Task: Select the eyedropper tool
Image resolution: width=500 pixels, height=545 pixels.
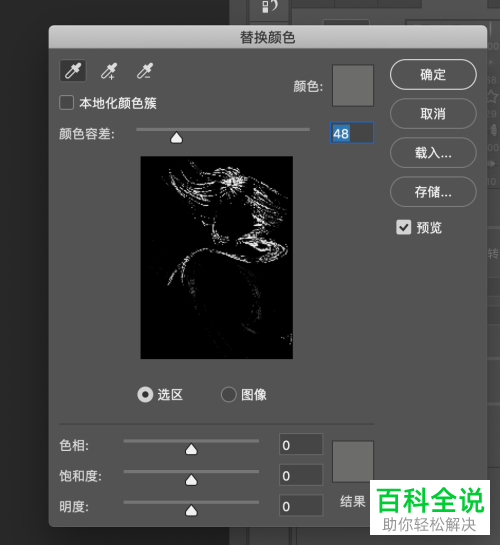Action: click(73, 71)
